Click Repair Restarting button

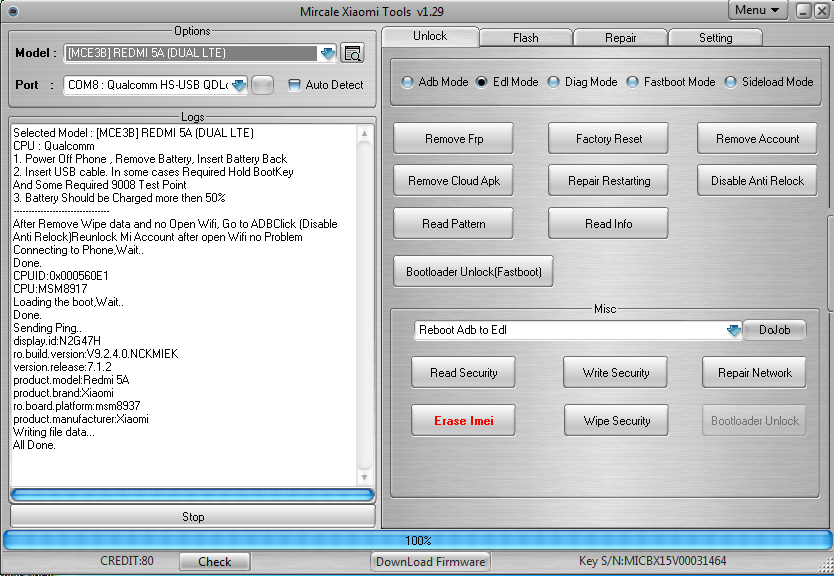pyautogui.click(x=608, y=181)
